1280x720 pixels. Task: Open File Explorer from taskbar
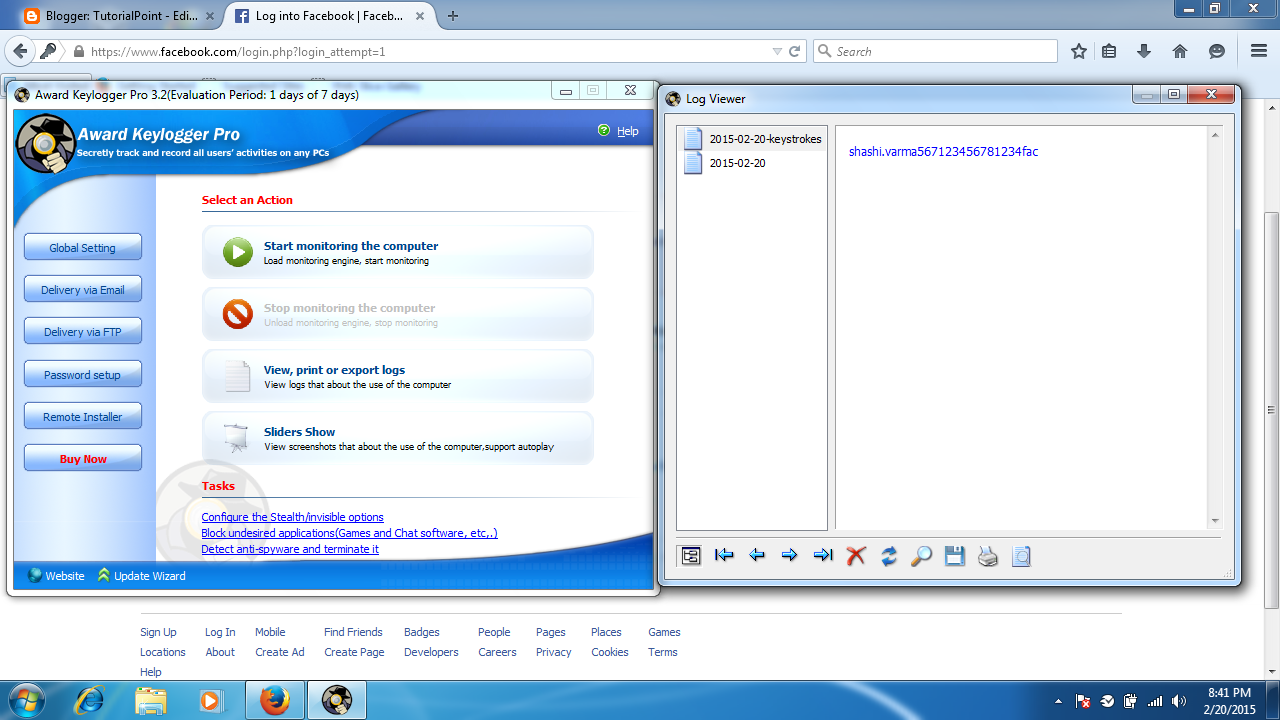pyautogui.click(x=151, y=700)
